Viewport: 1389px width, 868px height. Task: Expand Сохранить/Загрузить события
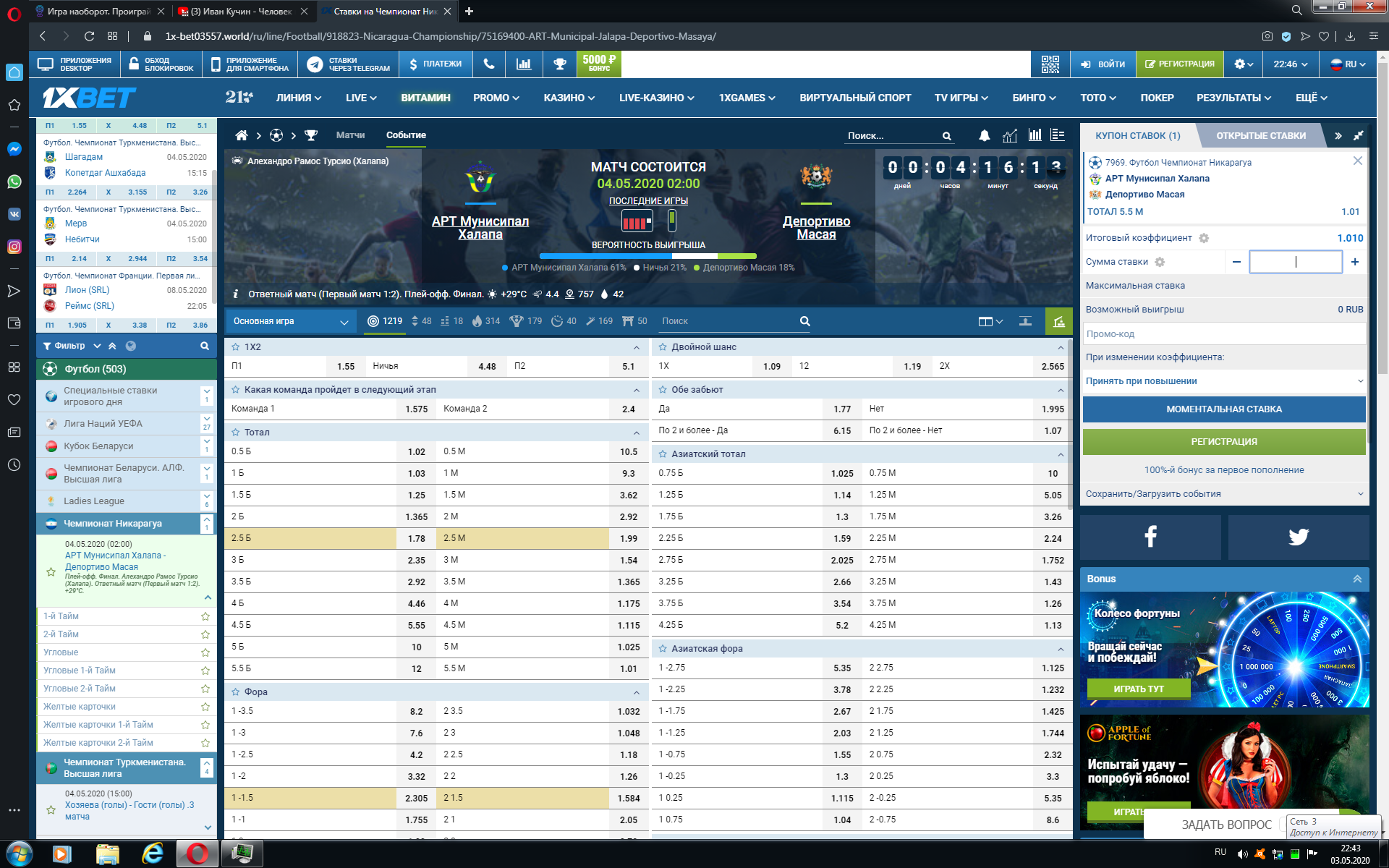1224,494
